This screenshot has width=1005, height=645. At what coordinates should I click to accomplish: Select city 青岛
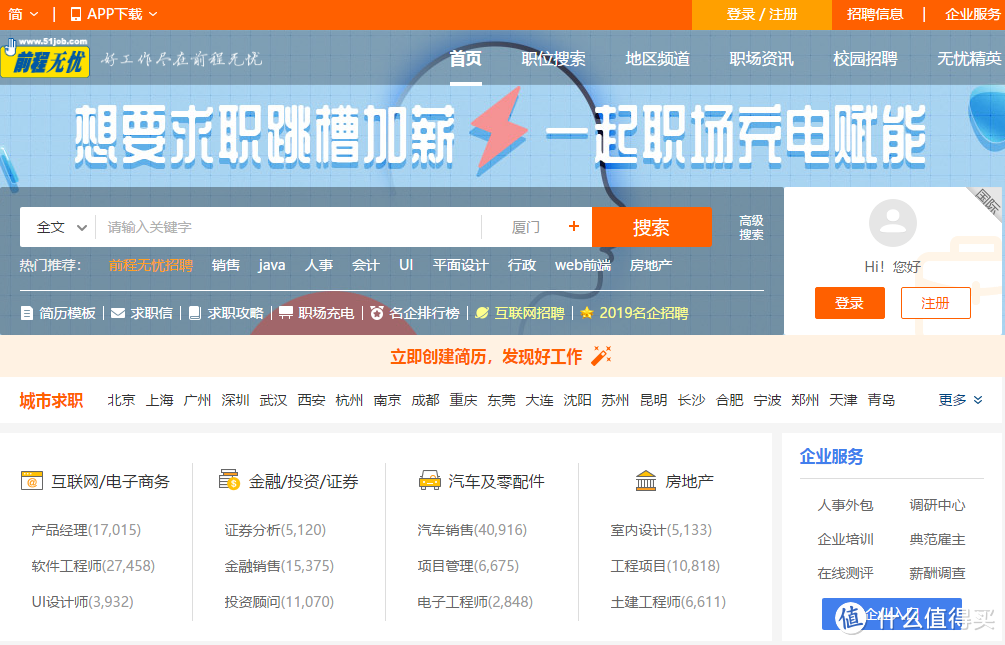(881, 400)
